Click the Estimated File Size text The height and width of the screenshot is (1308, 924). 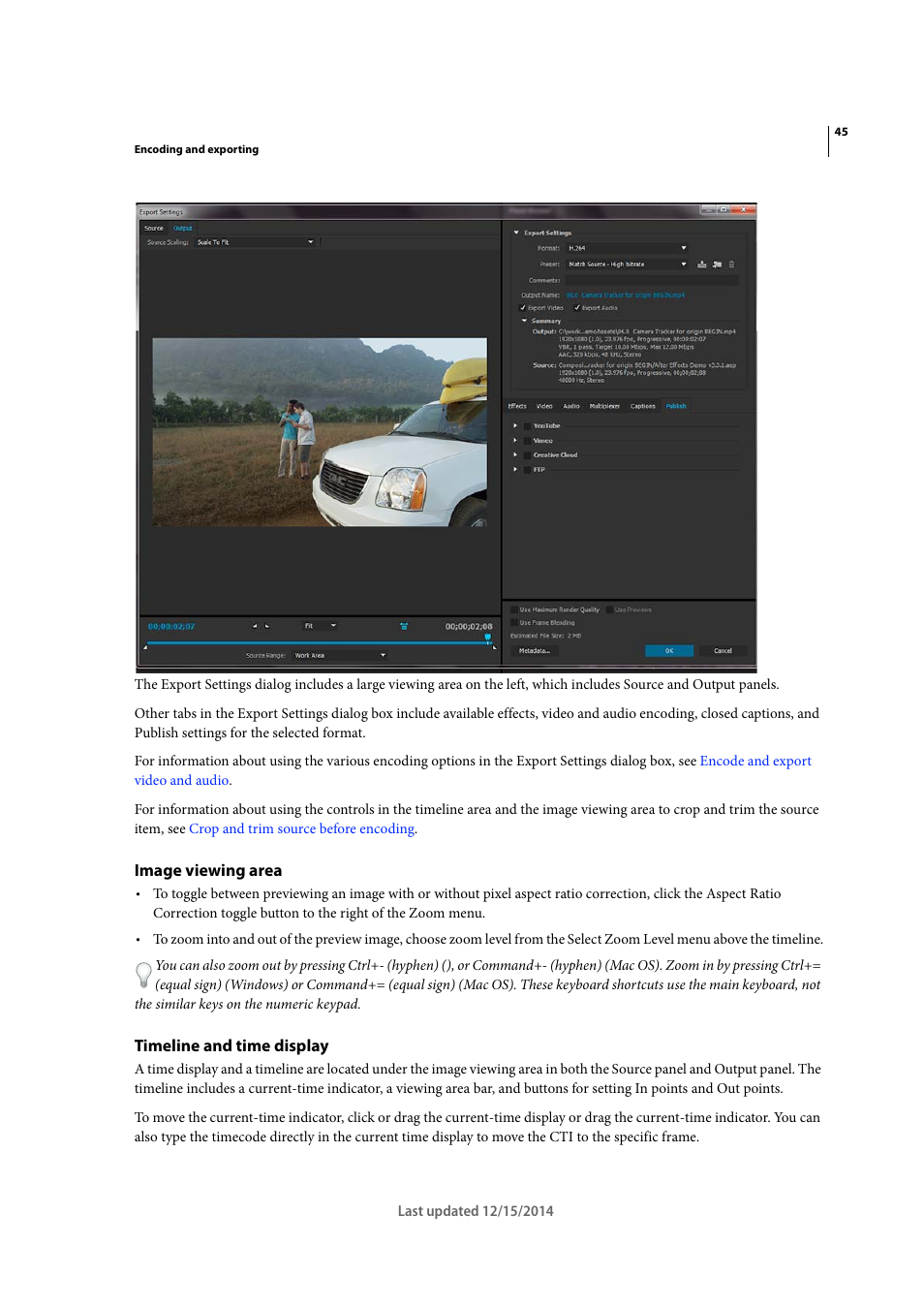pyautogui.click(x=545, y=636)
